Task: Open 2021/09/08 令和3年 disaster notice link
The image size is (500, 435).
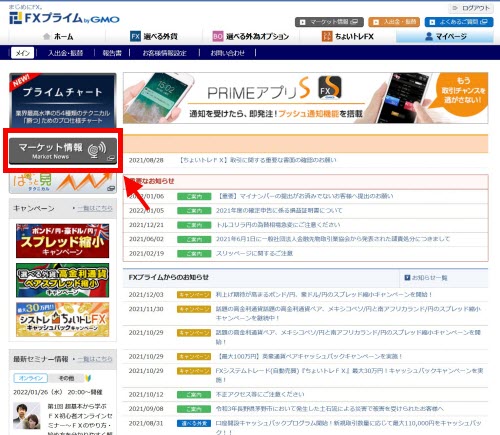Action: tap(330, 409)
